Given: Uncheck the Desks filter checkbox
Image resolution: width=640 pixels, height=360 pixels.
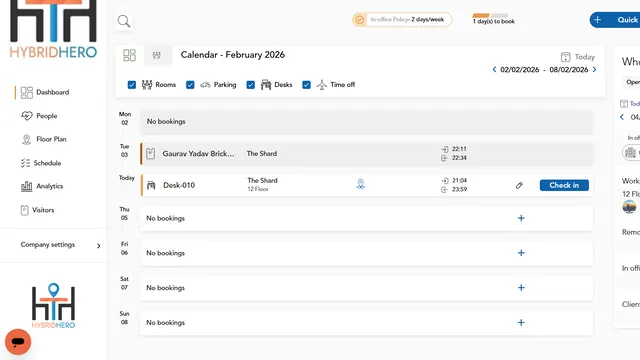Looking at the screenshot, I should (251, 84).
